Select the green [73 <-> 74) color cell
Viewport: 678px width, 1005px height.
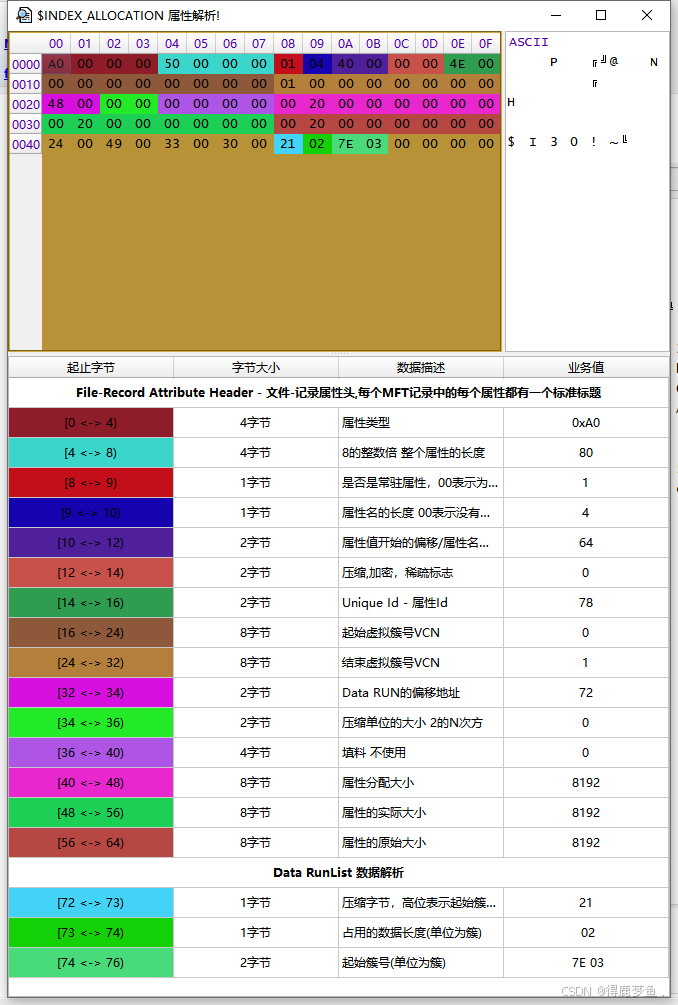91,933
